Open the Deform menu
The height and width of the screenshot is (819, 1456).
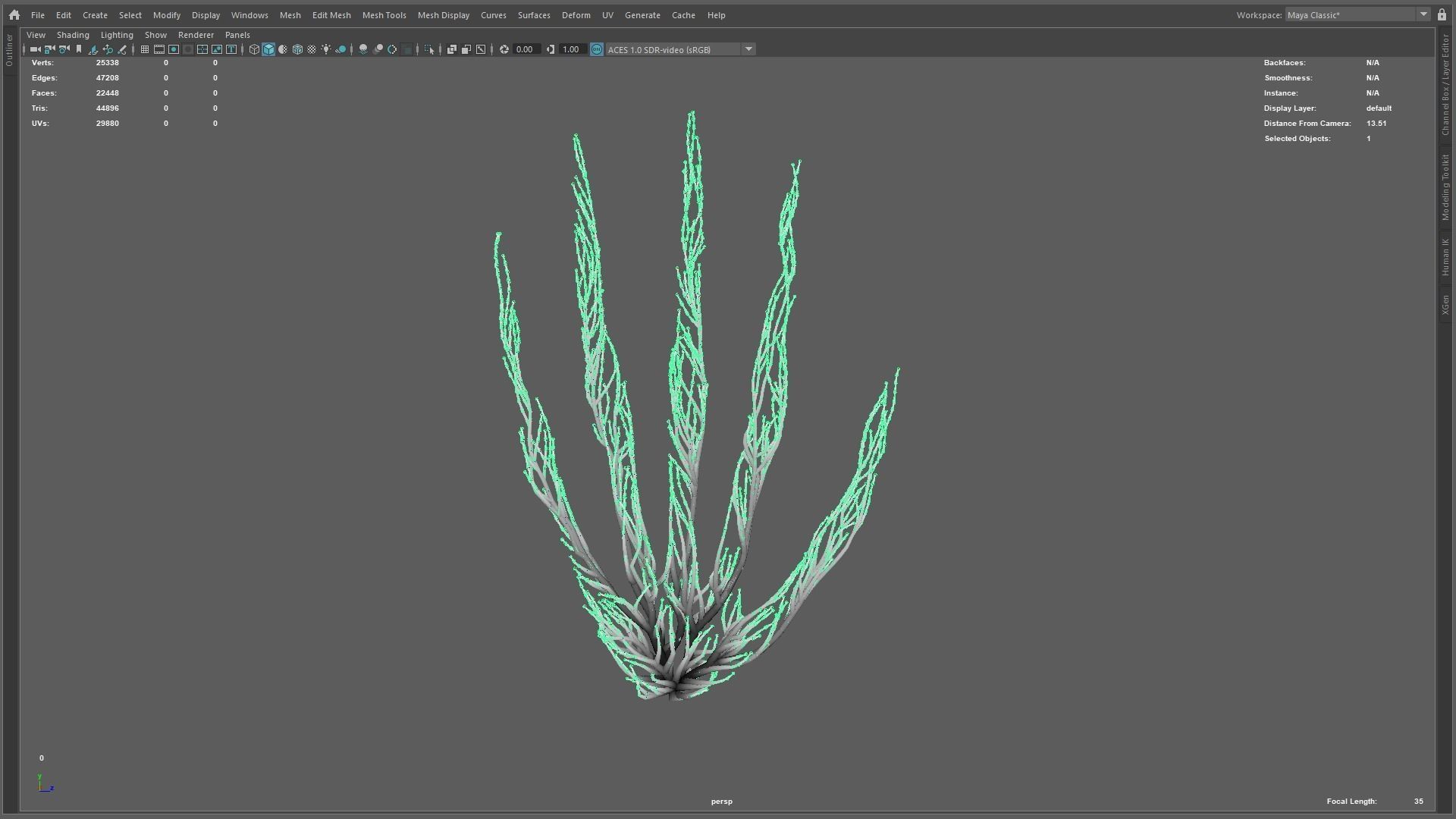tap(576, 15)
